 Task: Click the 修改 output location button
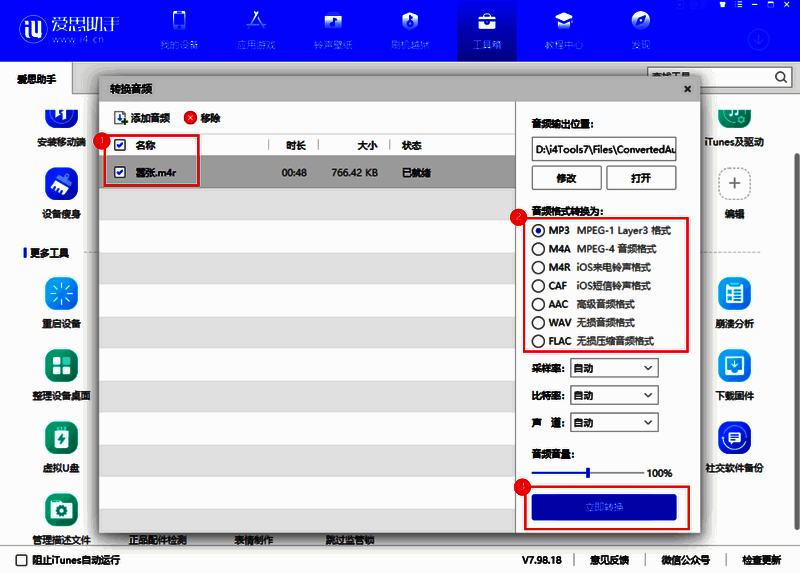tap(566, 178)
